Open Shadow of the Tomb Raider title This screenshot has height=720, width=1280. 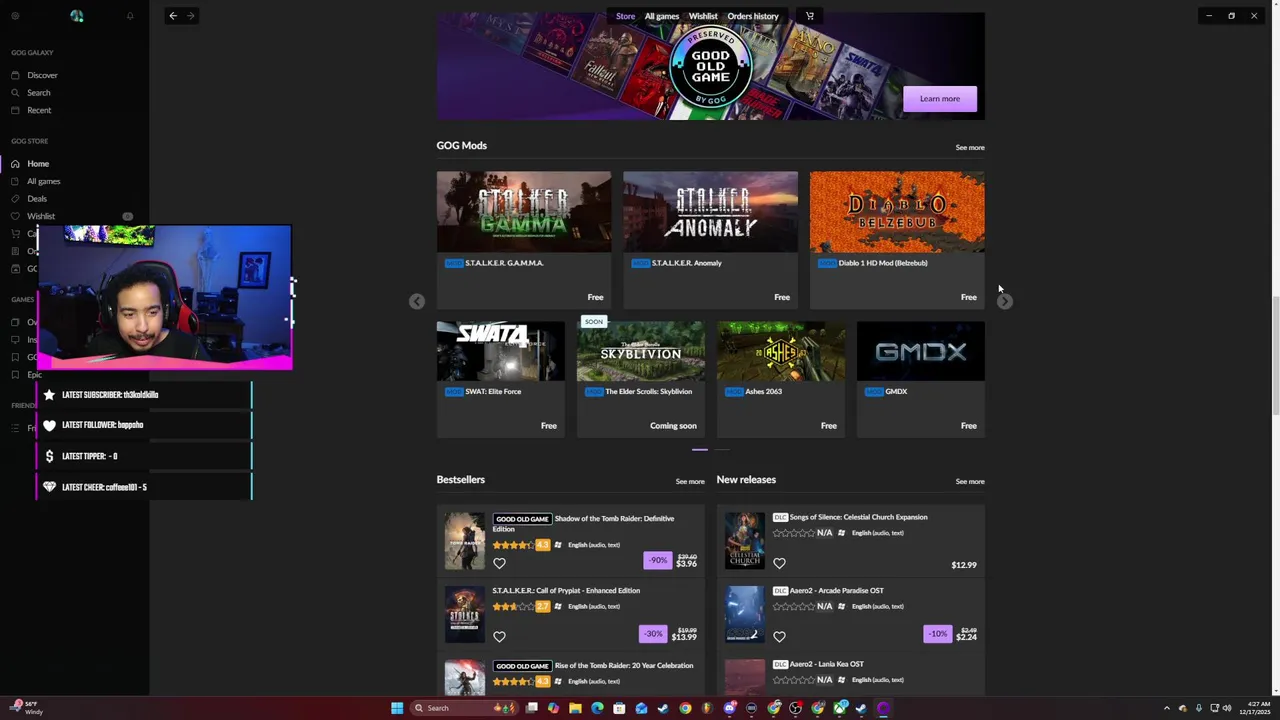click(x=583, y=523)
